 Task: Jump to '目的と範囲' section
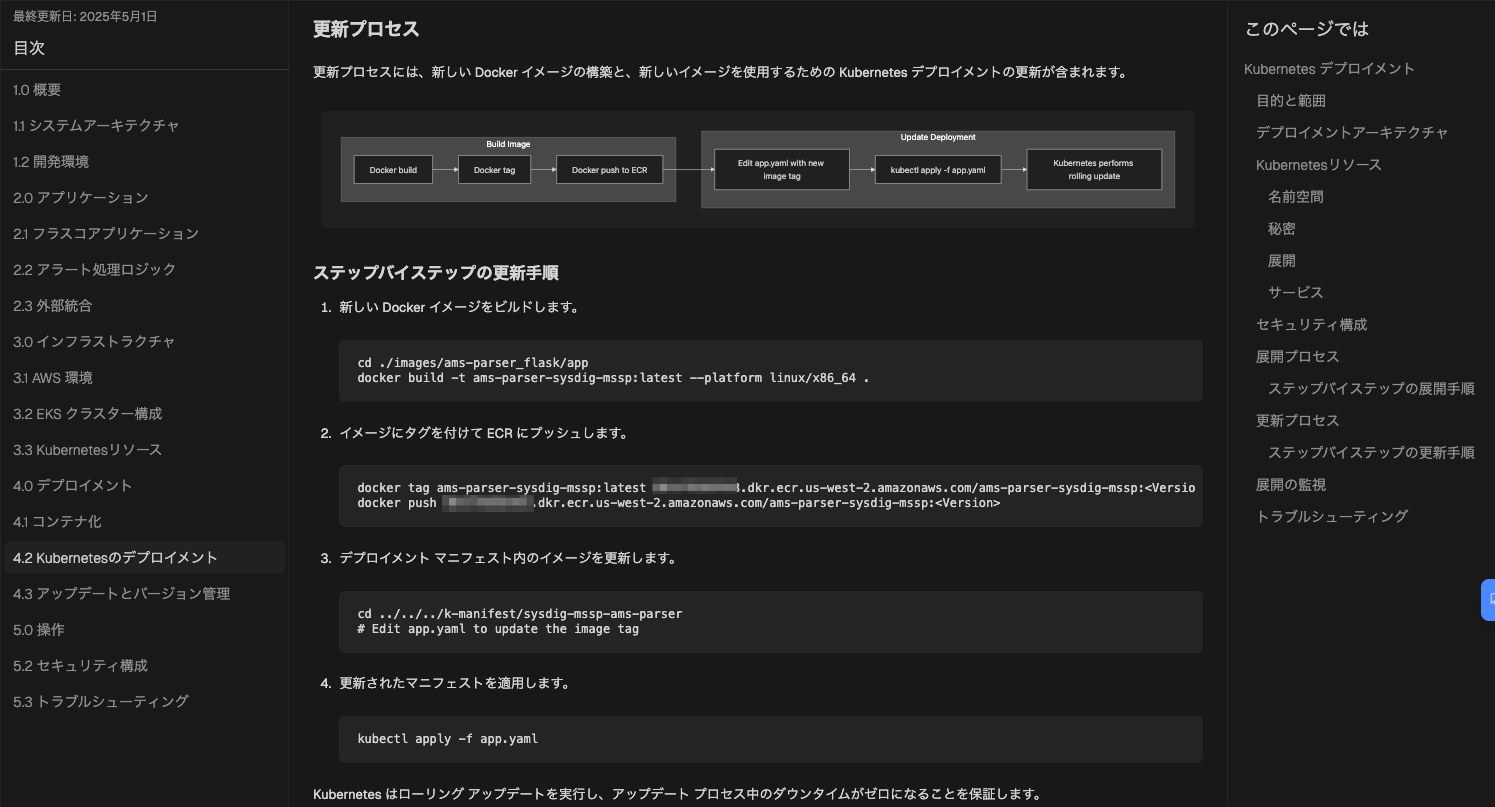click(1291, 101)
